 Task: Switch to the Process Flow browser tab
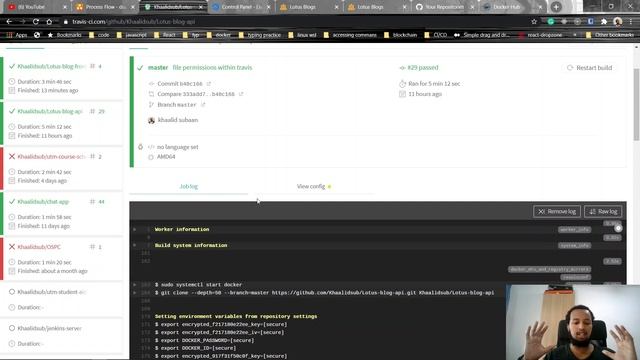[104, 7]
